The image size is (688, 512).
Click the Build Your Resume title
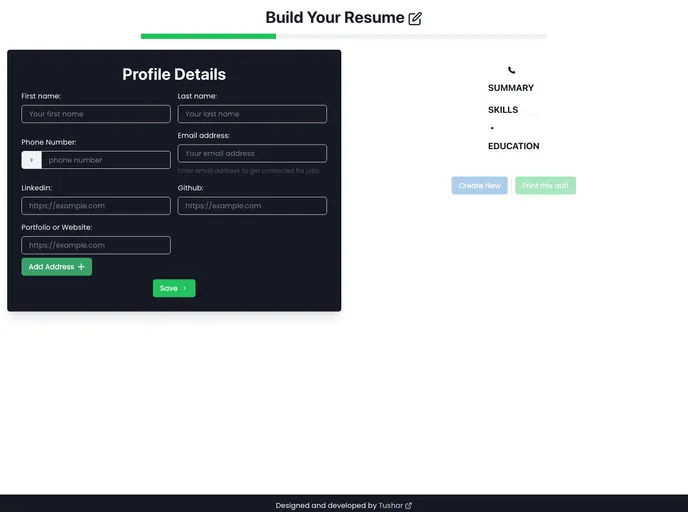click(x=335, y=18)
